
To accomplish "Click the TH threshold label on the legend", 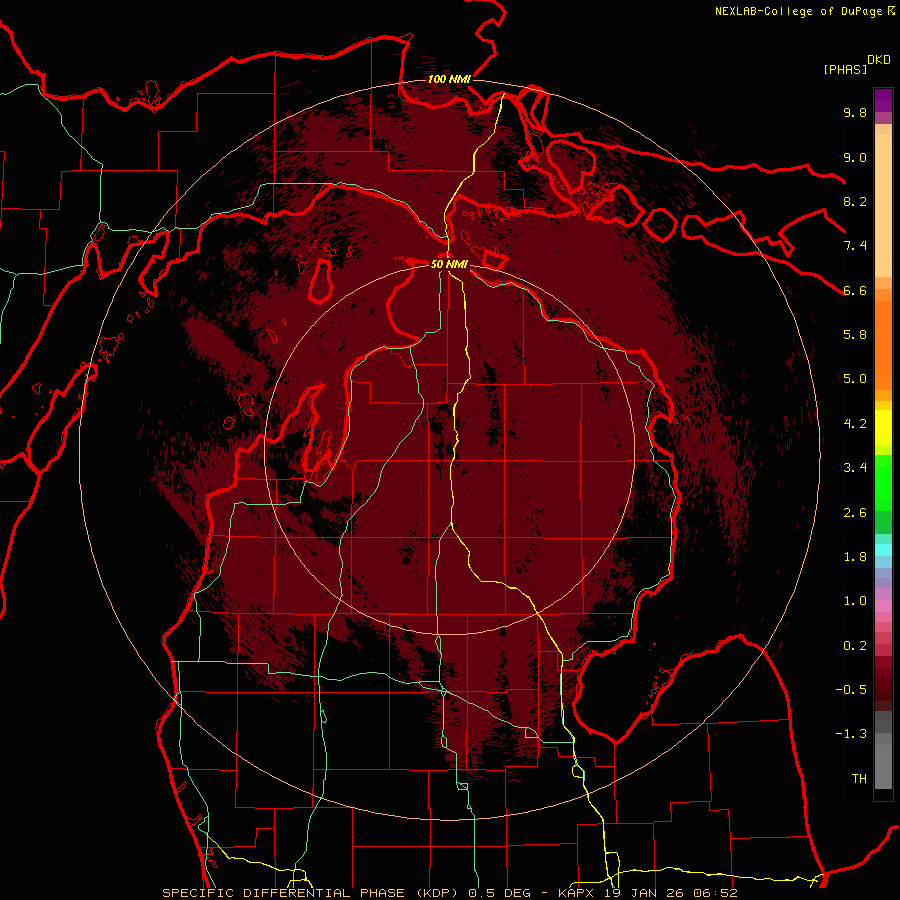I will click(x=859, y=779).
